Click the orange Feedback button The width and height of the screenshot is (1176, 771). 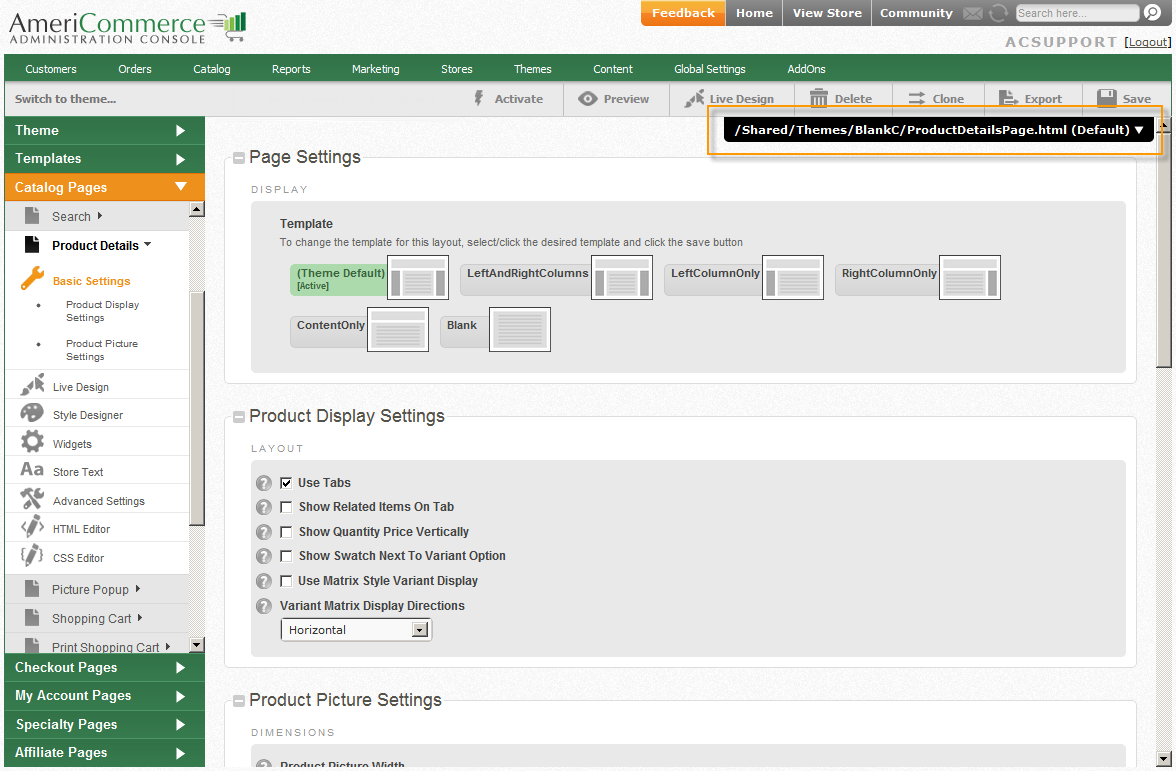tap(683, 13)
